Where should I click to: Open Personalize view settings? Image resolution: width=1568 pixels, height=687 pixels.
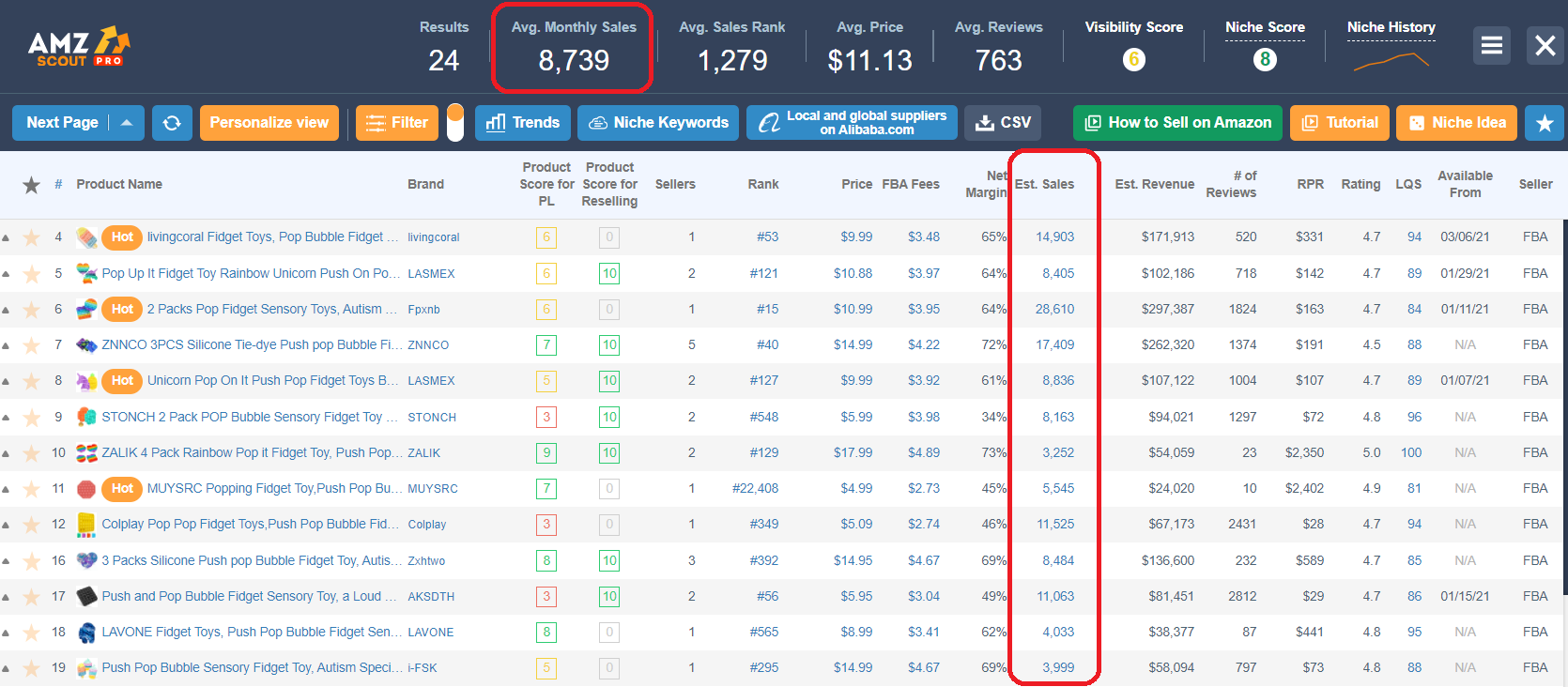(x=269, y=123)
